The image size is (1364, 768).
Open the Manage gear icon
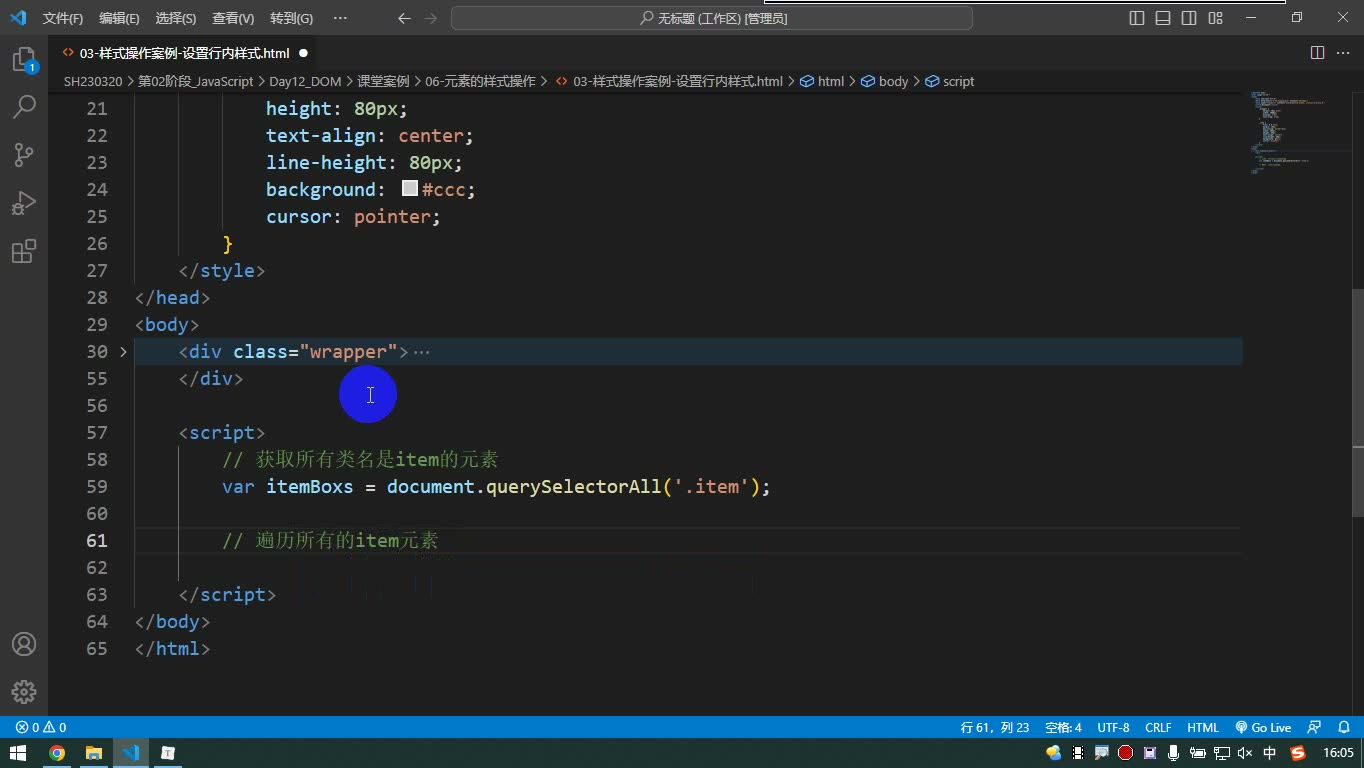[24, 692]
